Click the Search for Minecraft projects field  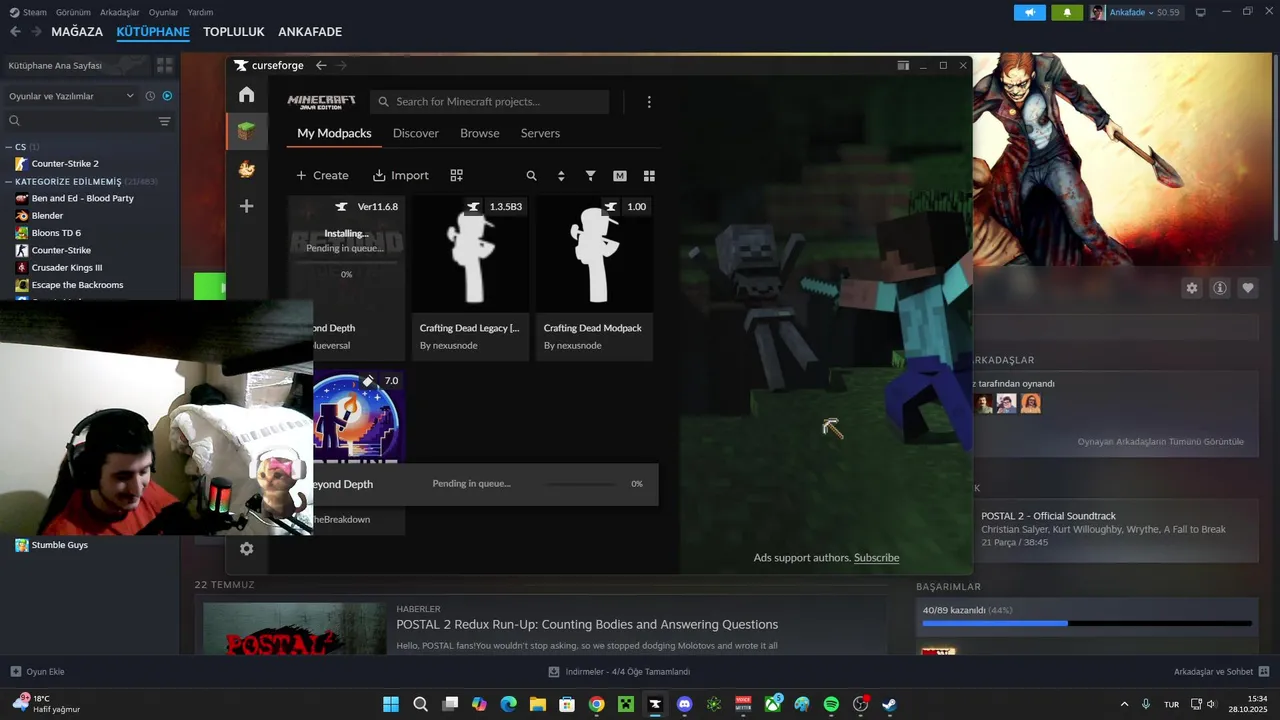coord(490,102)
